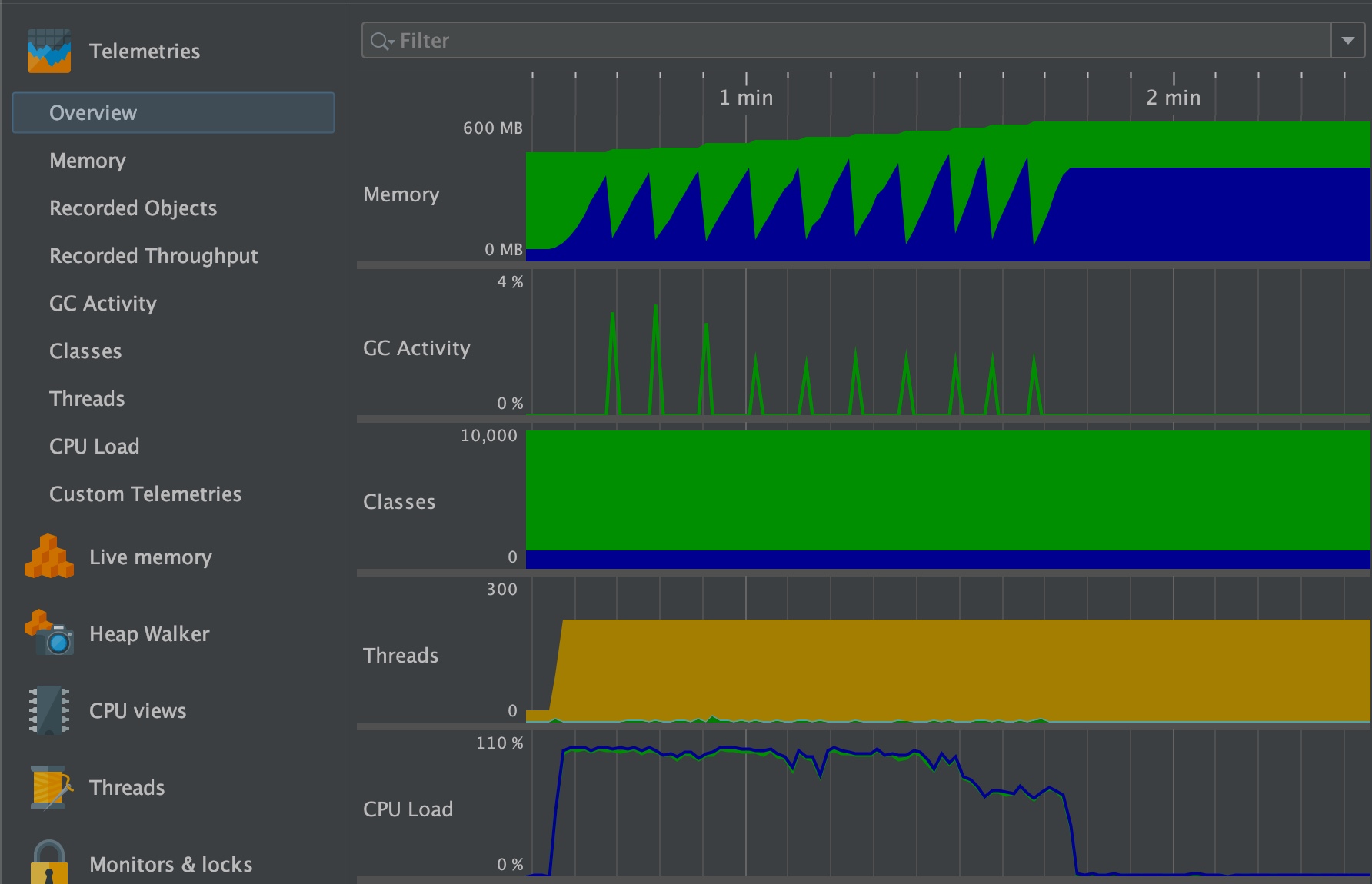Click the 1 min timeline marker
The image size is (1372, 884).
tap(746, 98)
